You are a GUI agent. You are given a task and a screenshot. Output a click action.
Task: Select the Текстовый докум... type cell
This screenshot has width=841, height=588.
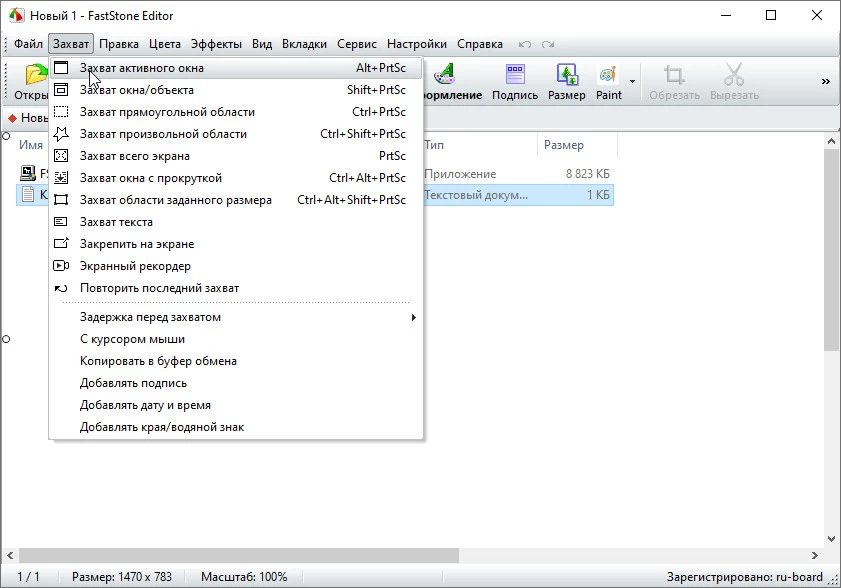point(476,195)
